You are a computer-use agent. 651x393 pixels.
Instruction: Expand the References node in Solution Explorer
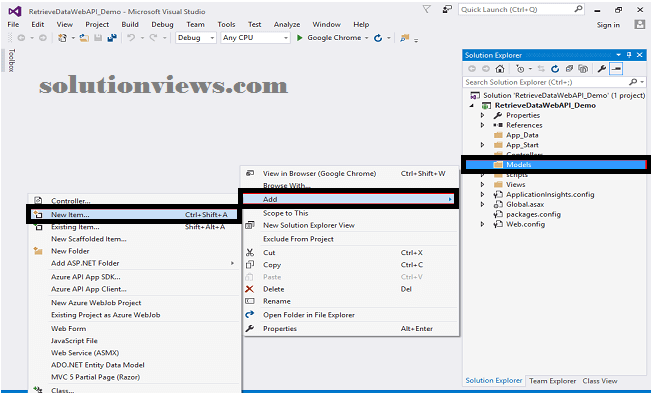(x=482, y=125)
